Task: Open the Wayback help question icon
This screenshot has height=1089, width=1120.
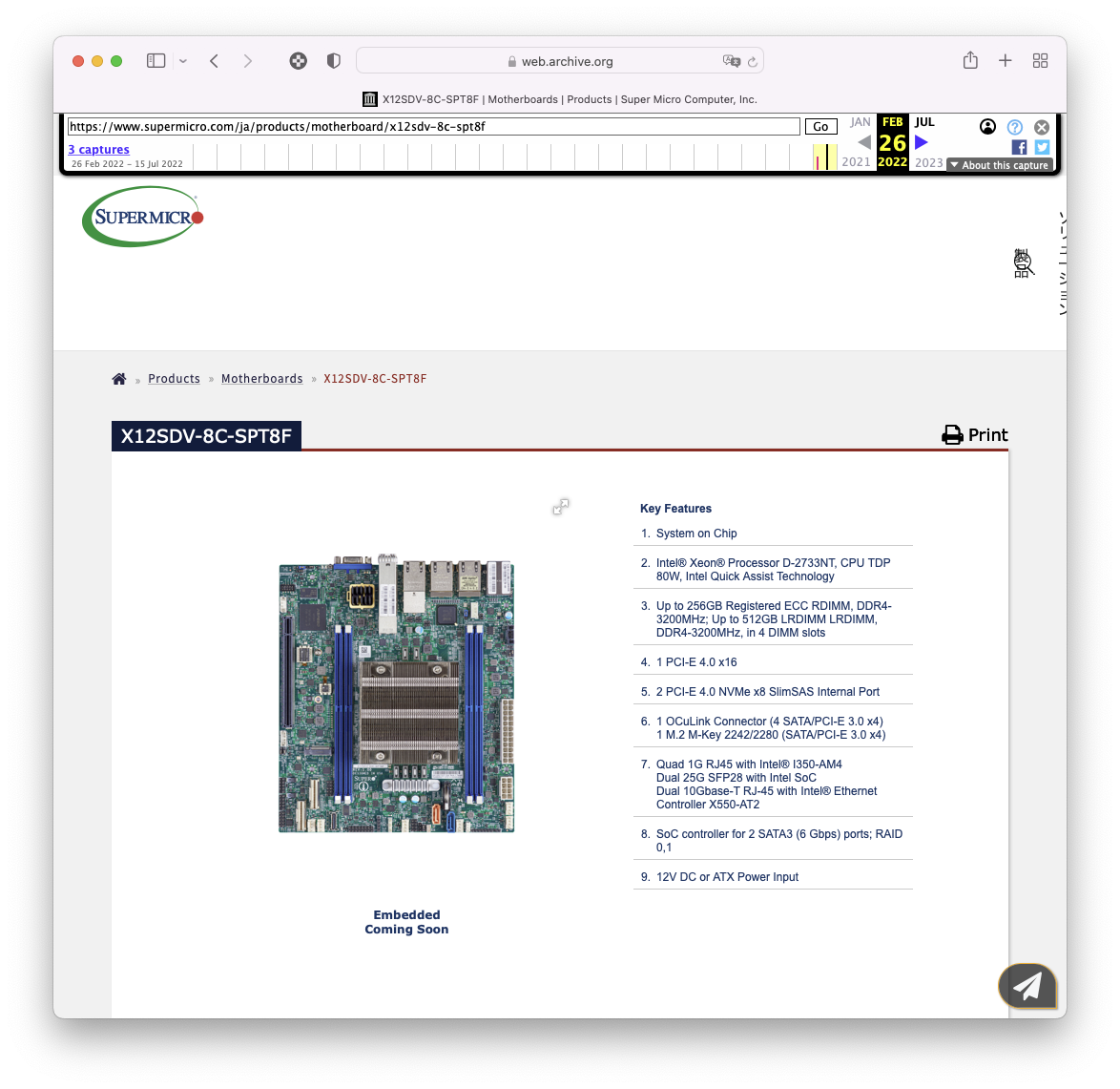Action: 1014,127
